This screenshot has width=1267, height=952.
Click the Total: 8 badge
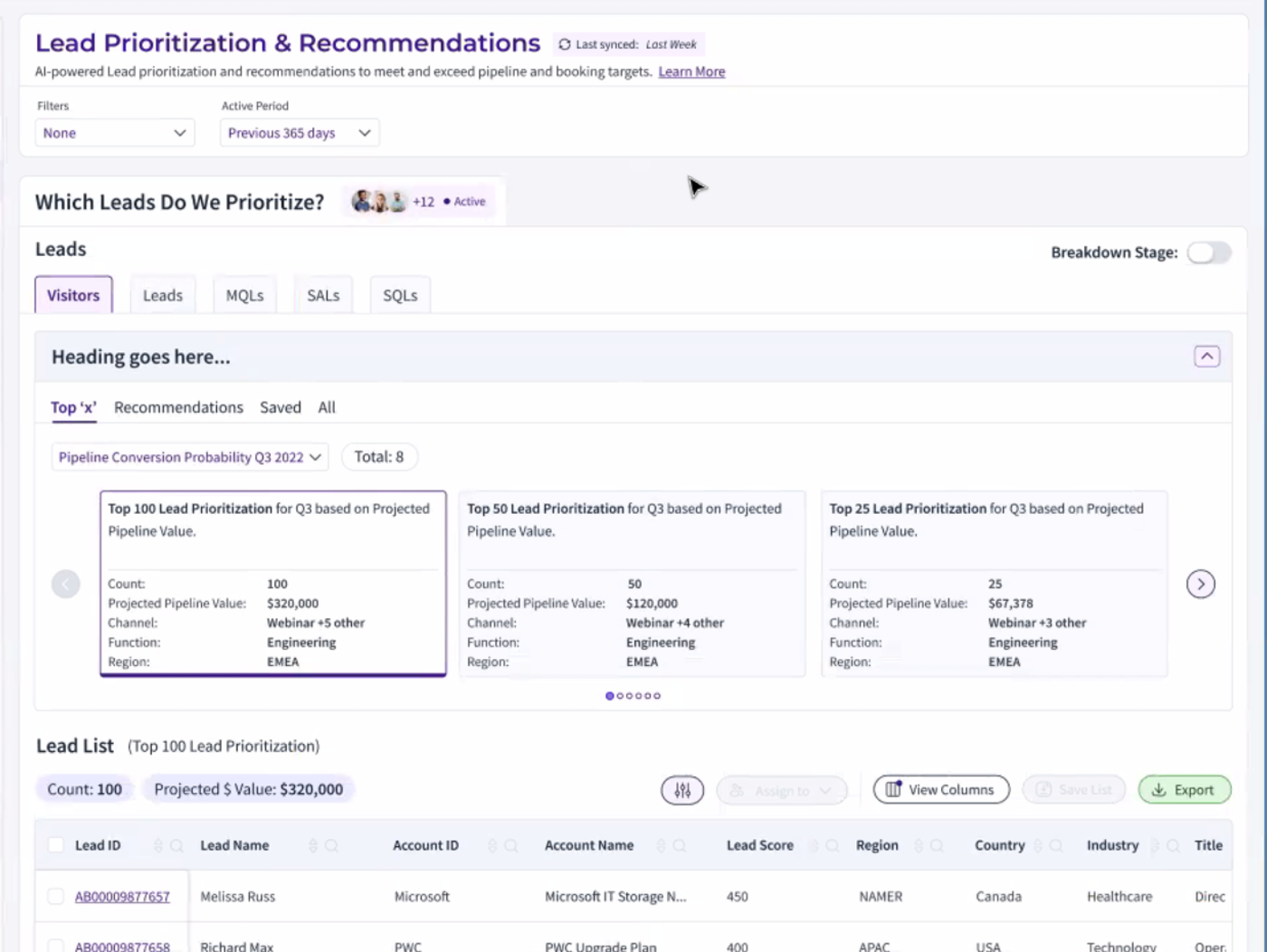pos(379,457)
